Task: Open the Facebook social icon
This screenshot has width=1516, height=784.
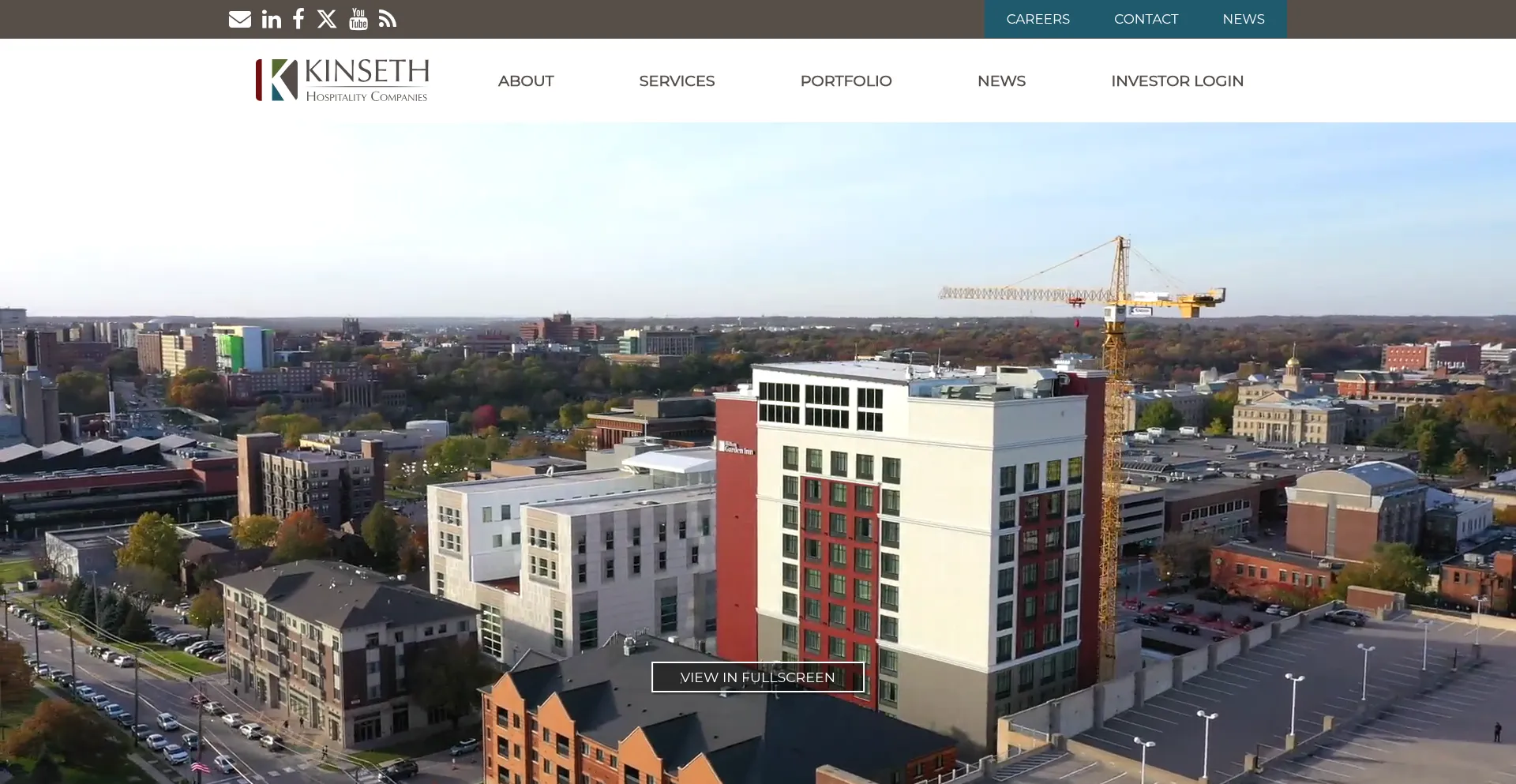Action: 298,19
